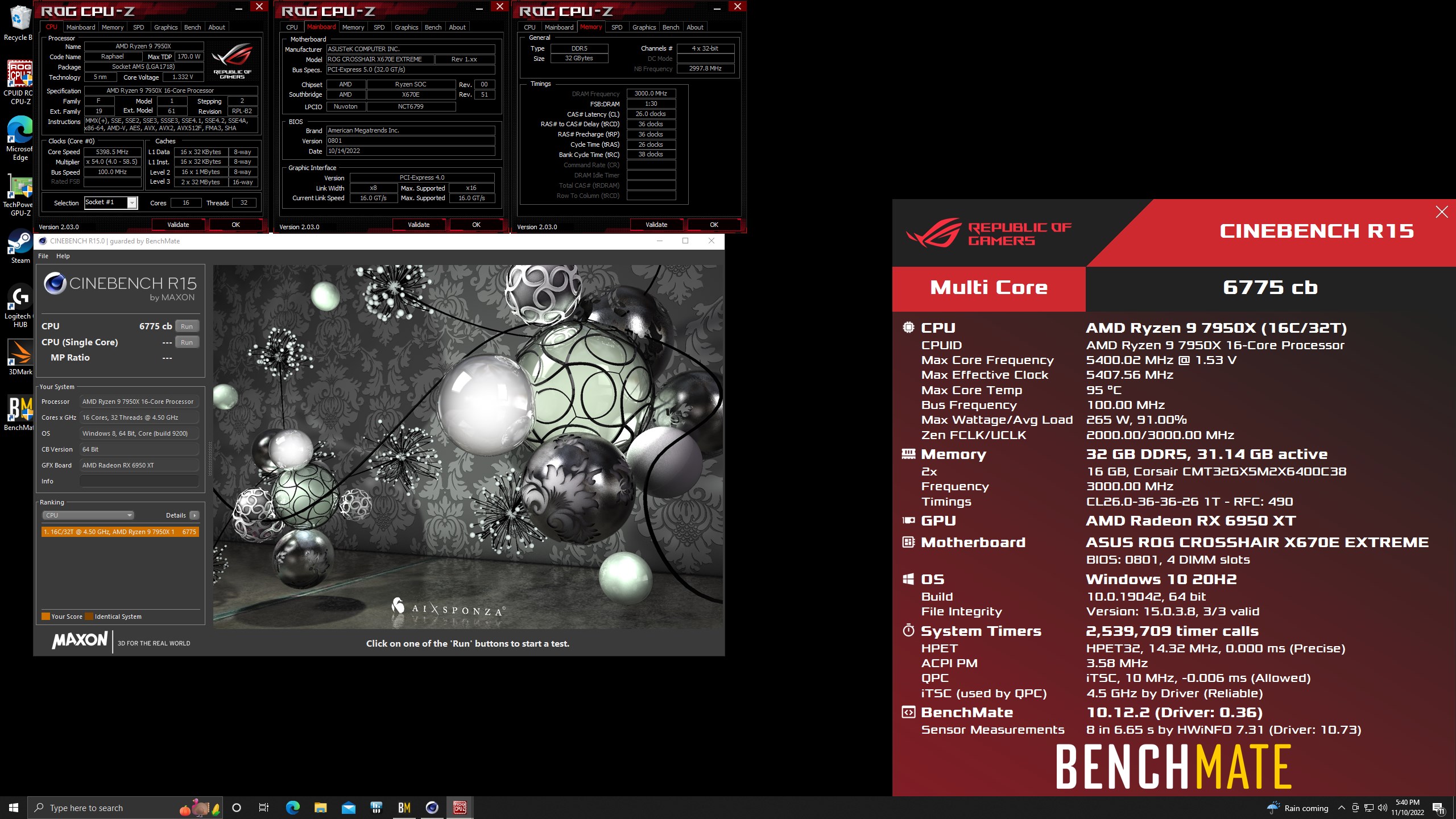Open Graphics tab in first CPU-Z window
The image size is (1456, 819).
click(x=166, y=27)
